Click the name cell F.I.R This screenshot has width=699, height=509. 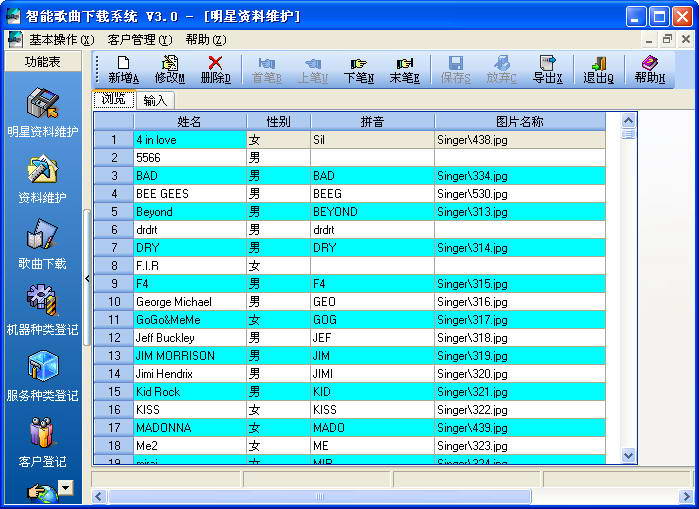tap(190, 266)
